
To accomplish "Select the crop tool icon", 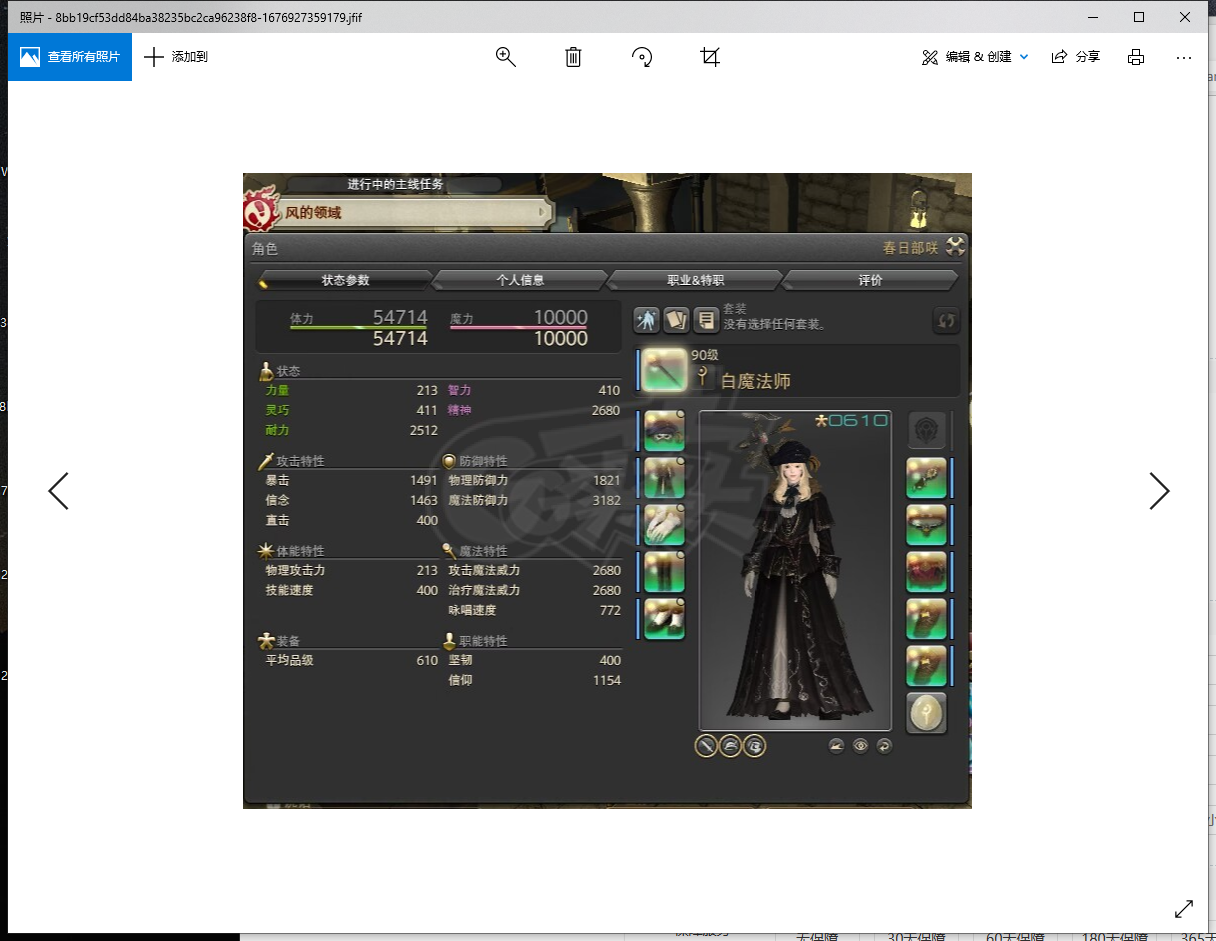I will point(710,57).
